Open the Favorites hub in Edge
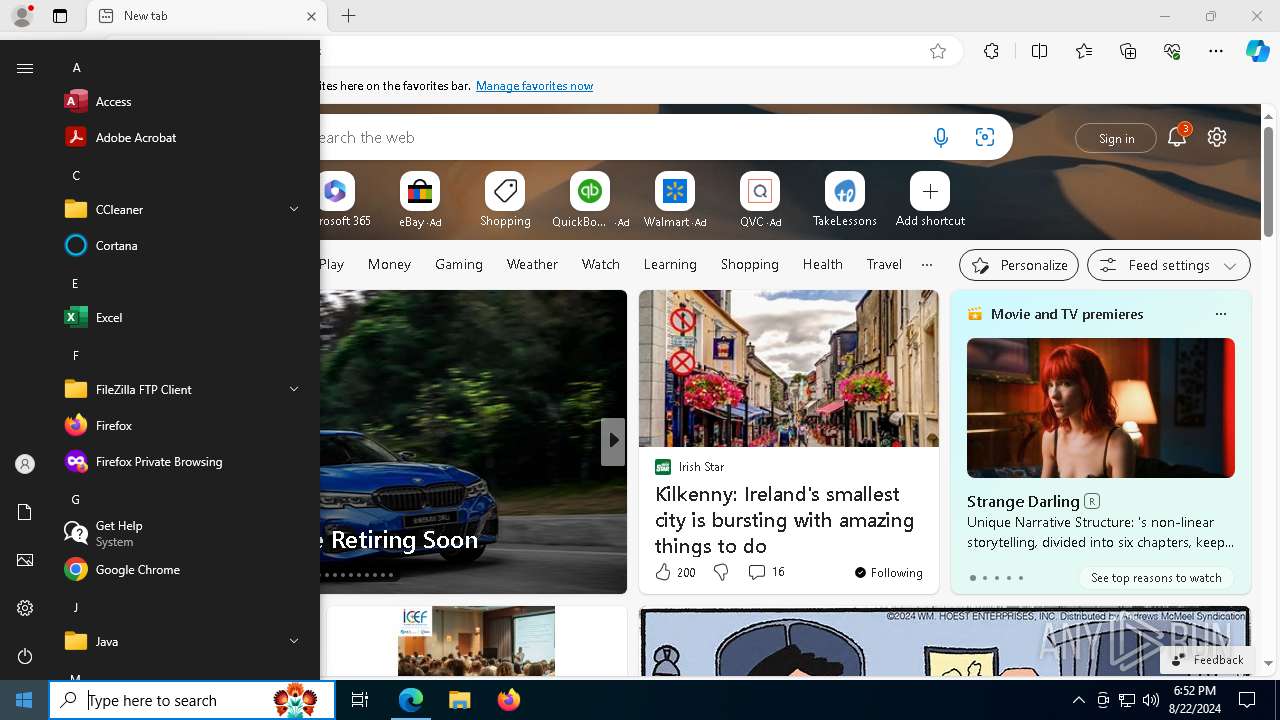 pos(1084,51)
